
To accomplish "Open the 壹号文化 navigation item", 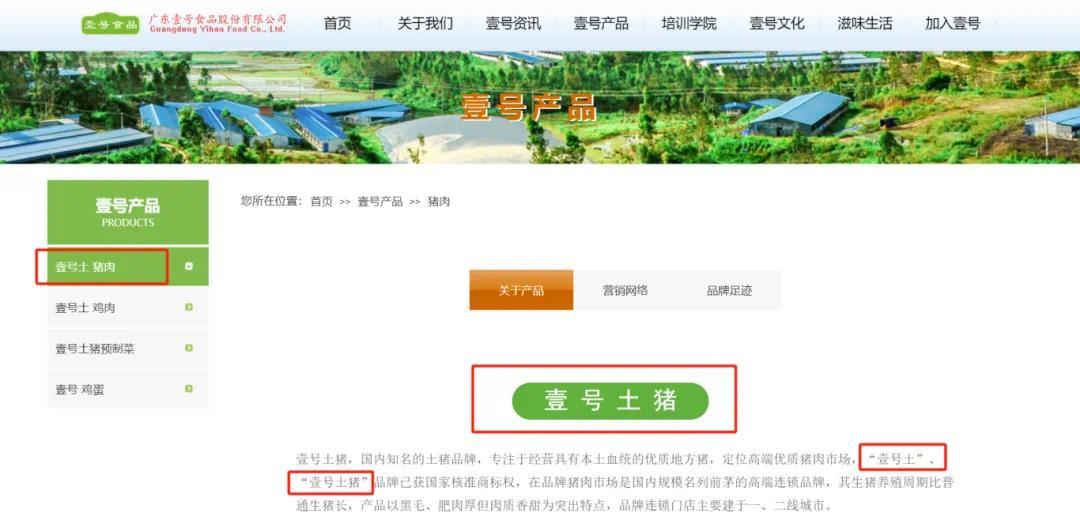I will (777, 23).
